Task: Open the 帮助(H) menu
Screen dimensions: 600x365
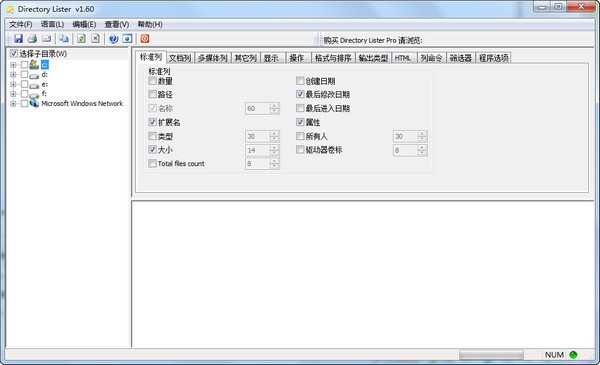Action: pyautogui.click(x=150, y=24)
